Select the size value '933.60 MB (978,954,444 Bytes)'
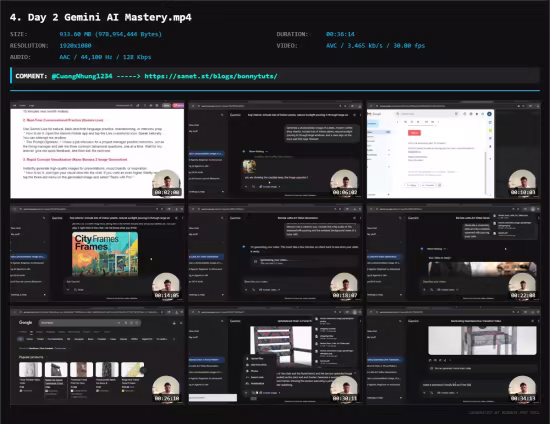Image resolution: width=550 pixels, height=424 pixels. click(x=110, y=34)
